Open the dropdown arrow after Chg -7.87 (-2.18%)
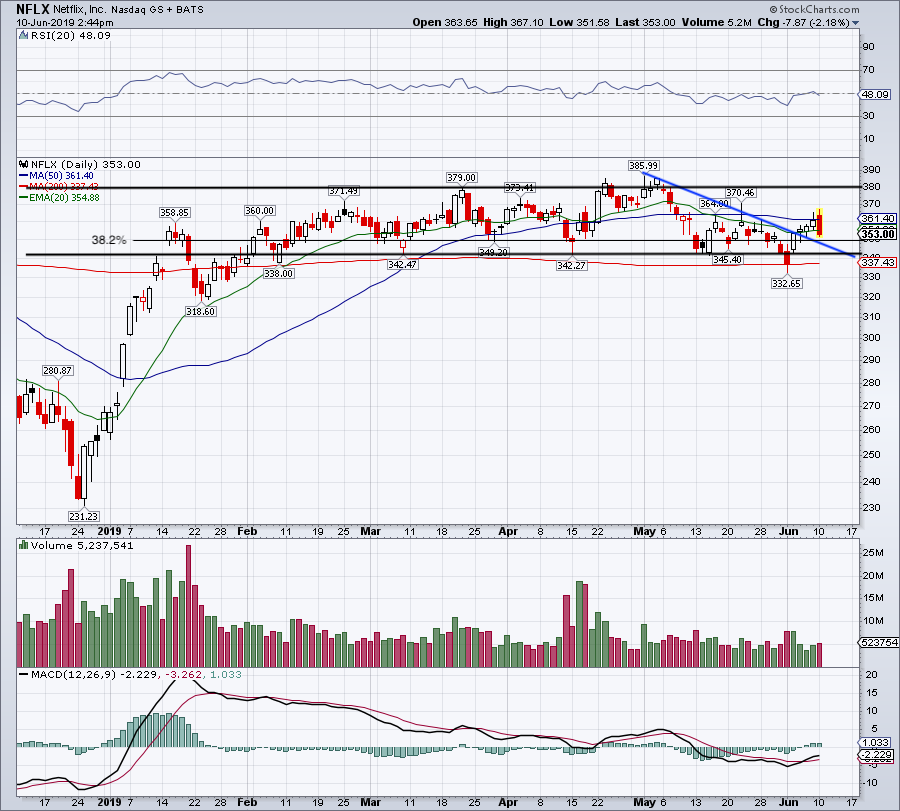900x811 pixels. point(855,23)
